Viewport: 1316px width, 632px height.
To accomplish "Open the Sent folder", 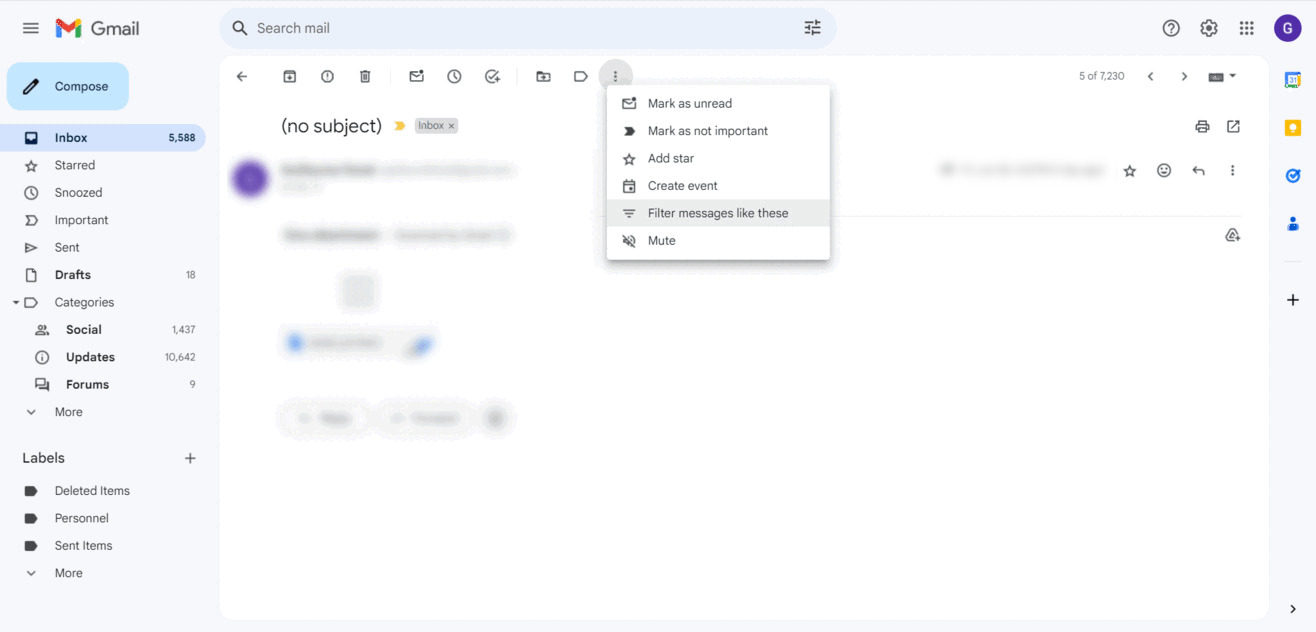I will [103, 247].
